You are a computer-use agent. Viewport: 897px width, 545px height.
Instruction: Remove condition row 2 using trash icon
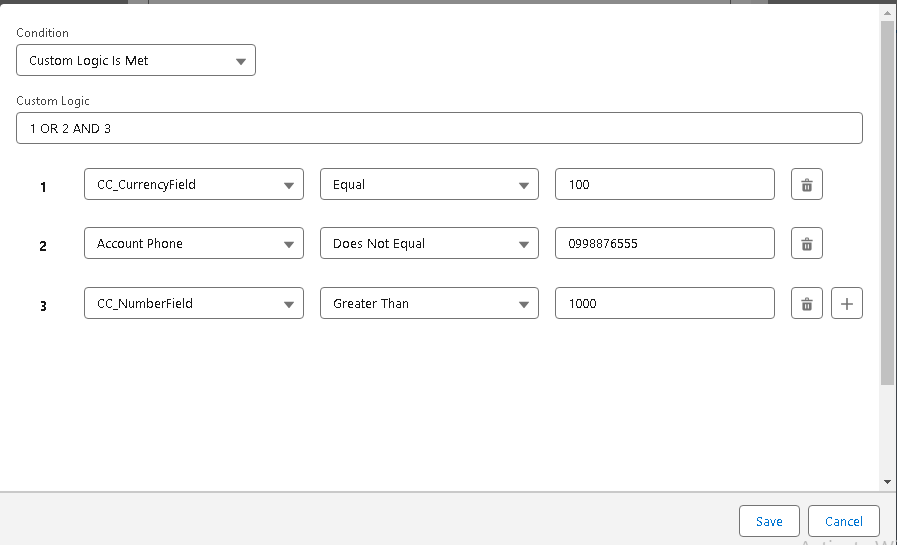pos(807,244)
